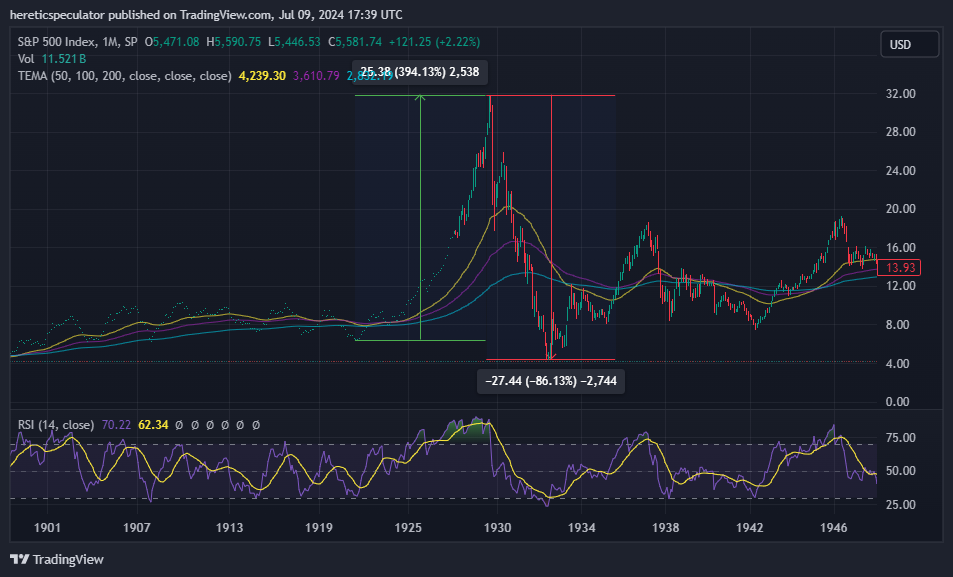Image resolution: width=953 pixels, height=577 pixels.
Task: Click the 32.00 price axis label
Action: [x=901, y=94]
